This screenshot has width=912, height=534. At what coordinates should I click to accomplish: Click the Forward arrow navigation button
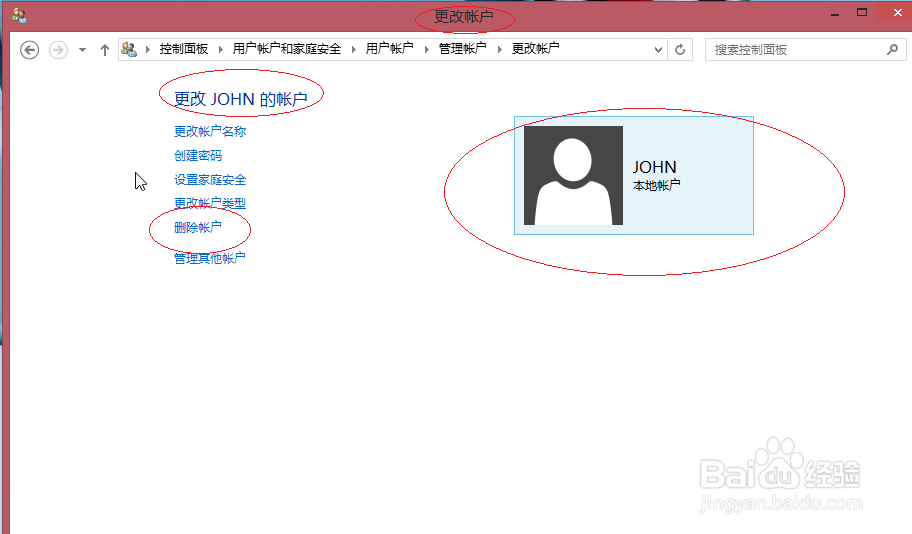point(58,50)
